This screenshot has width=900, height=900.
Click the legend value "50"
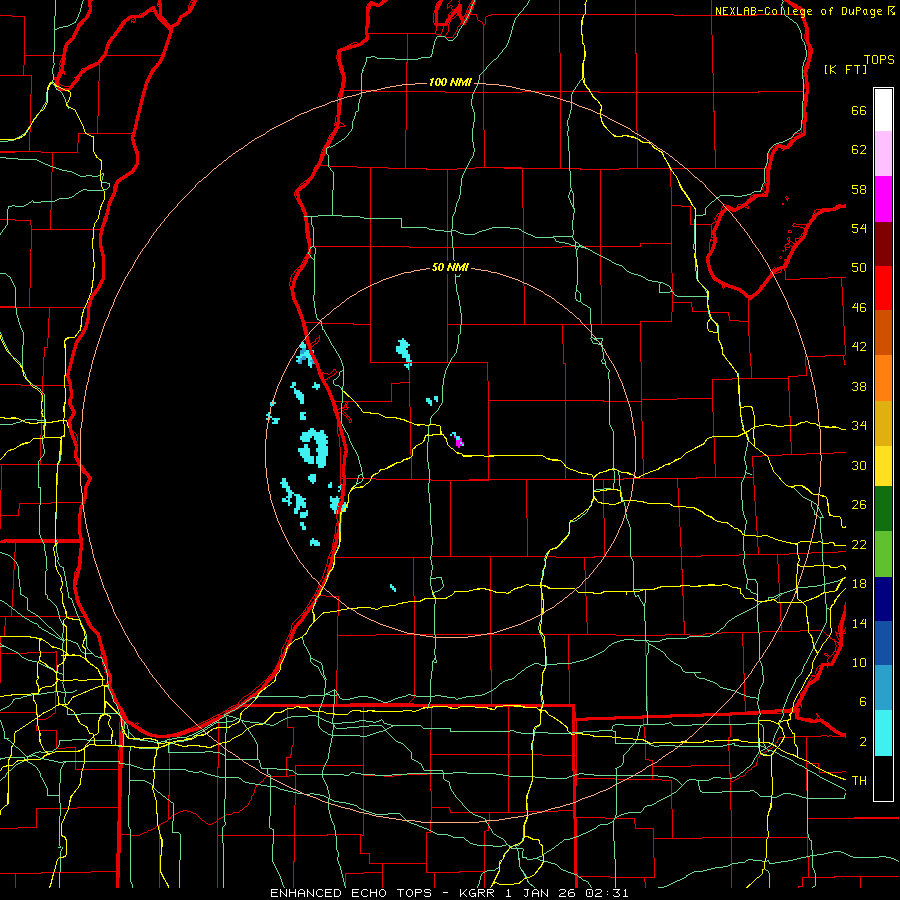[x=859, y=268]
